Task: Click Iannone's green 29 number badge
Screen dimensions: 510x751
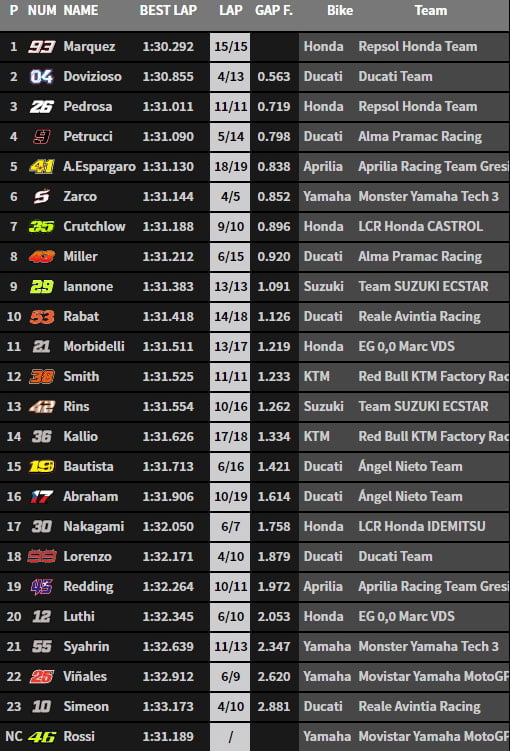Action: pos(42,286)
